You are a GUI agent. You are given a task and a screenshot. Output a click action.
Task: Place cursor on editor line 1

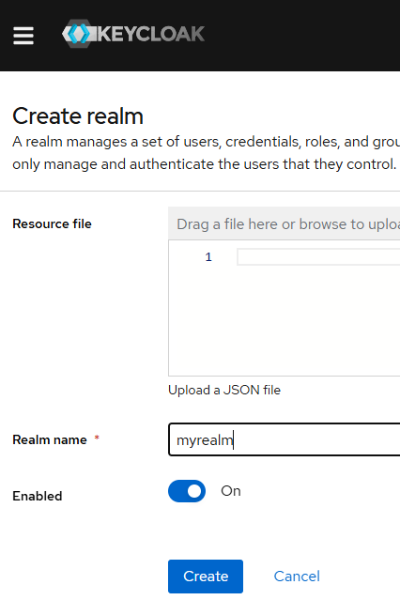(x=318, y=257)
